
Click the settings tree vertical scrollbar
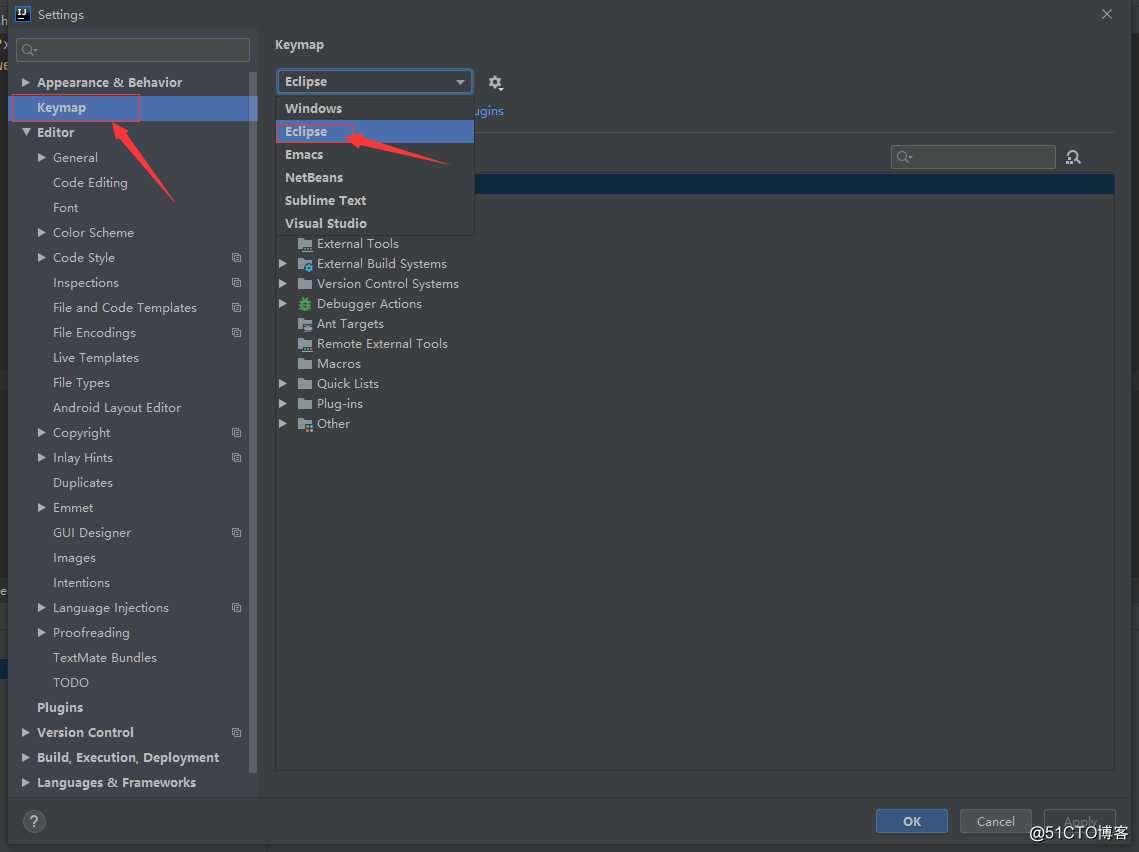(x=253, y=421)
